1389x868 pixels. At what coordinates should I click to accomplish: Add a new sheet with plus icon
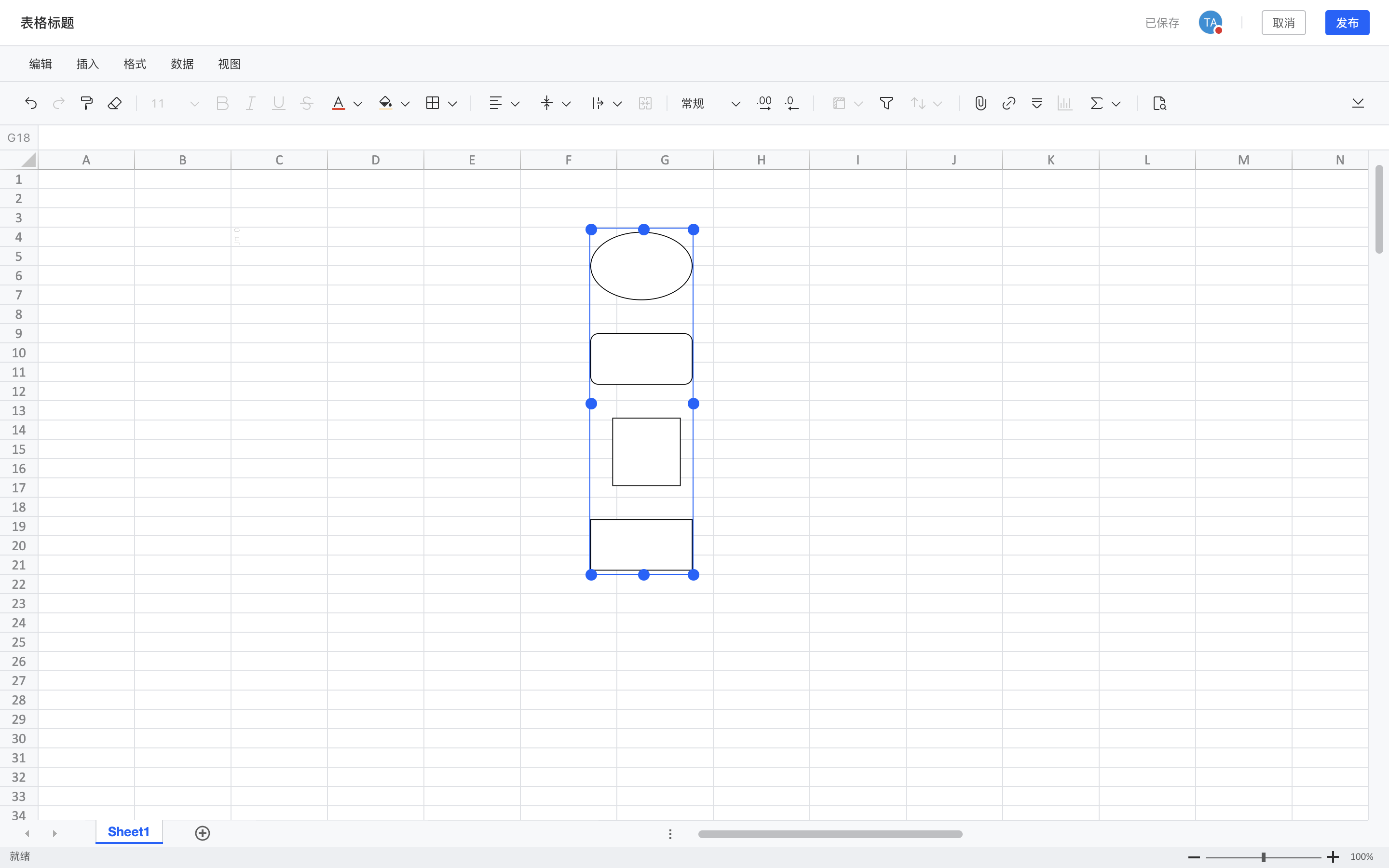tap(203, 833)
